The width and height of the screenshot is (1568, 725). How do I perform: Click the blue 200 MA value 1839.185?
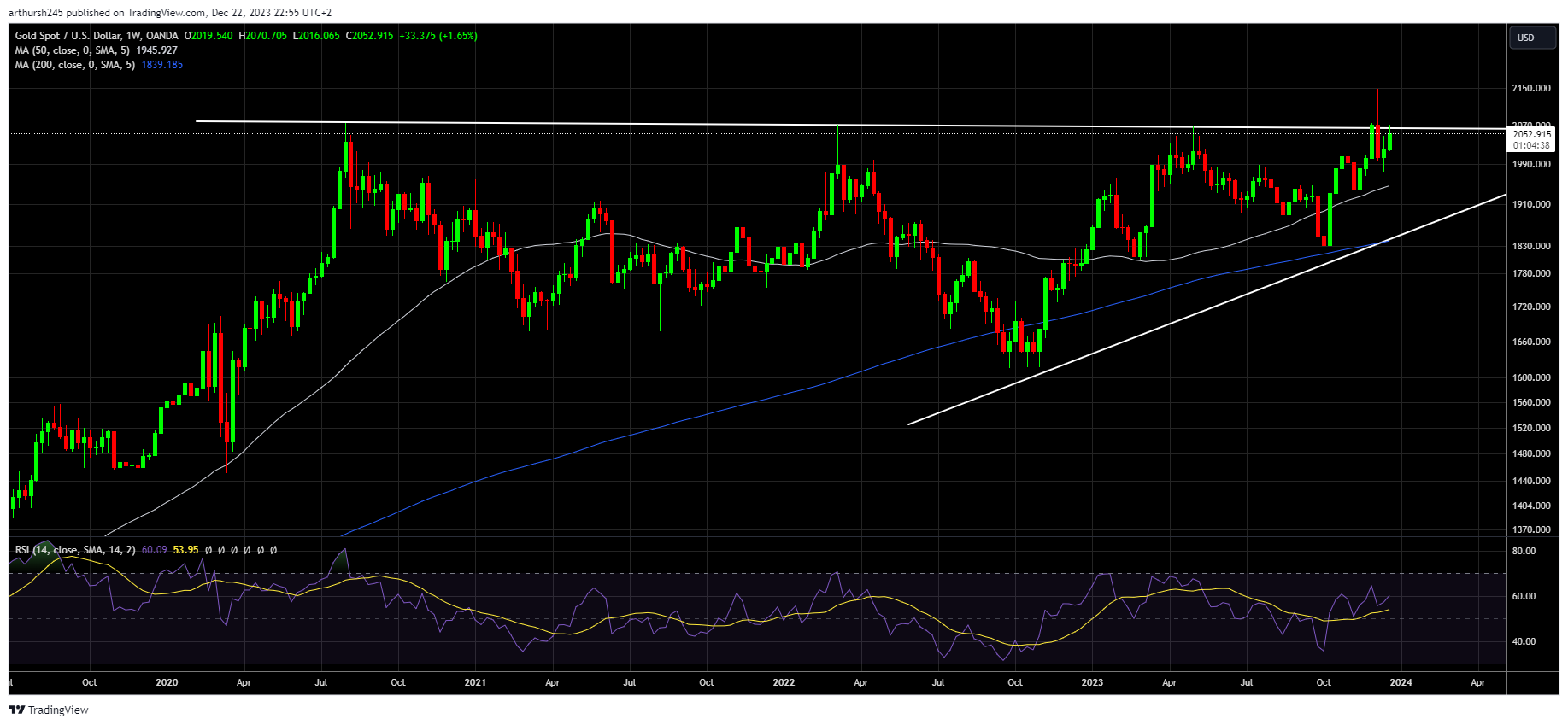162,65
